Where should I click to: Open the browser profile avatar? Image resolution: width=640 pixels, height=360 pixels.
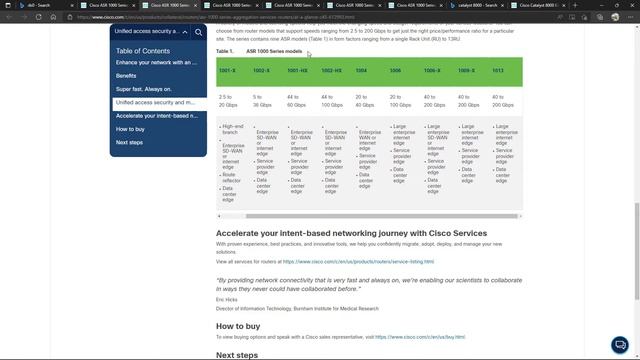[x=615, y=17]
